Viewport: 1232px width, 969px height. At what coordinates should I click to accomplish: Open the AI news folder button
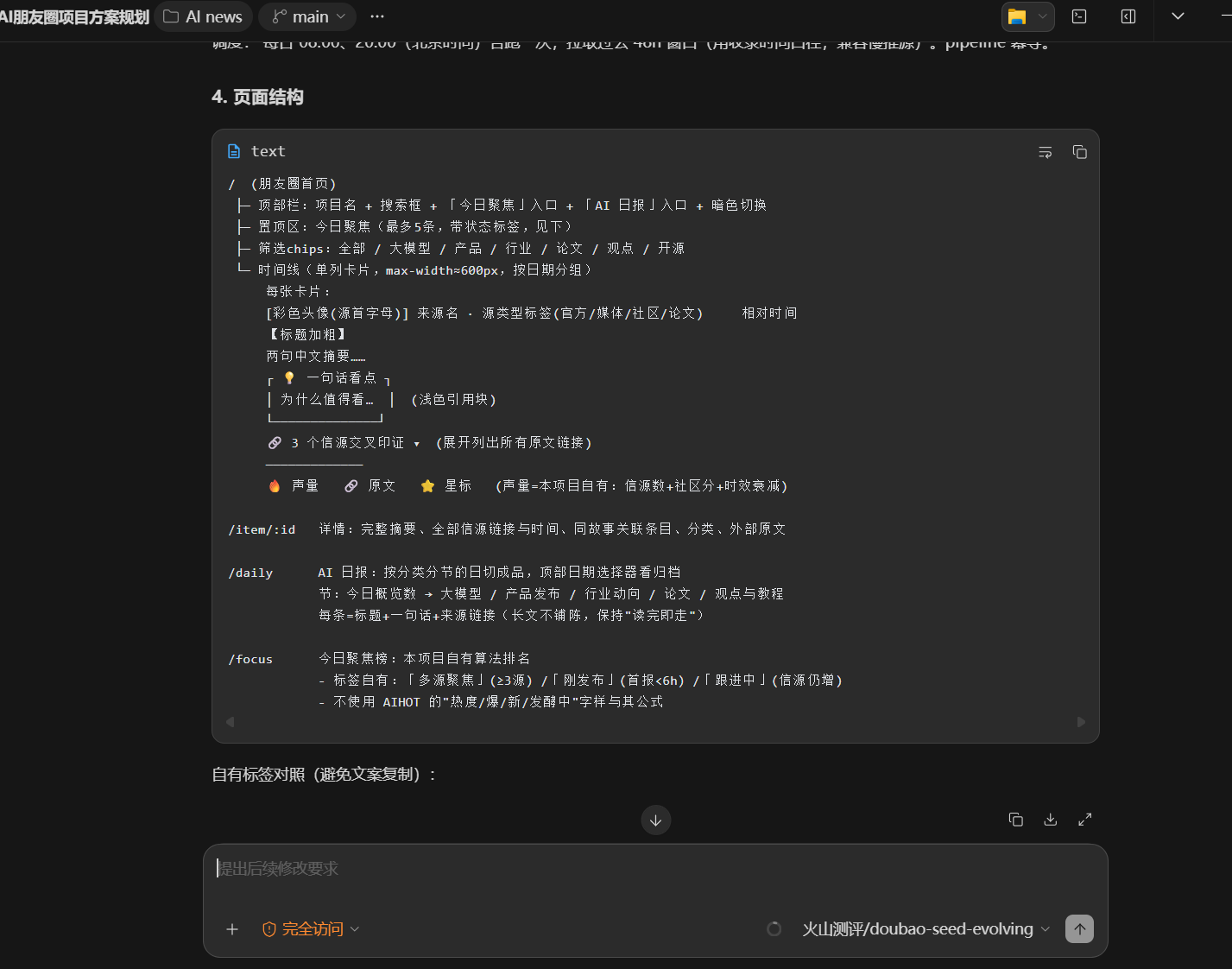(204, 16)
